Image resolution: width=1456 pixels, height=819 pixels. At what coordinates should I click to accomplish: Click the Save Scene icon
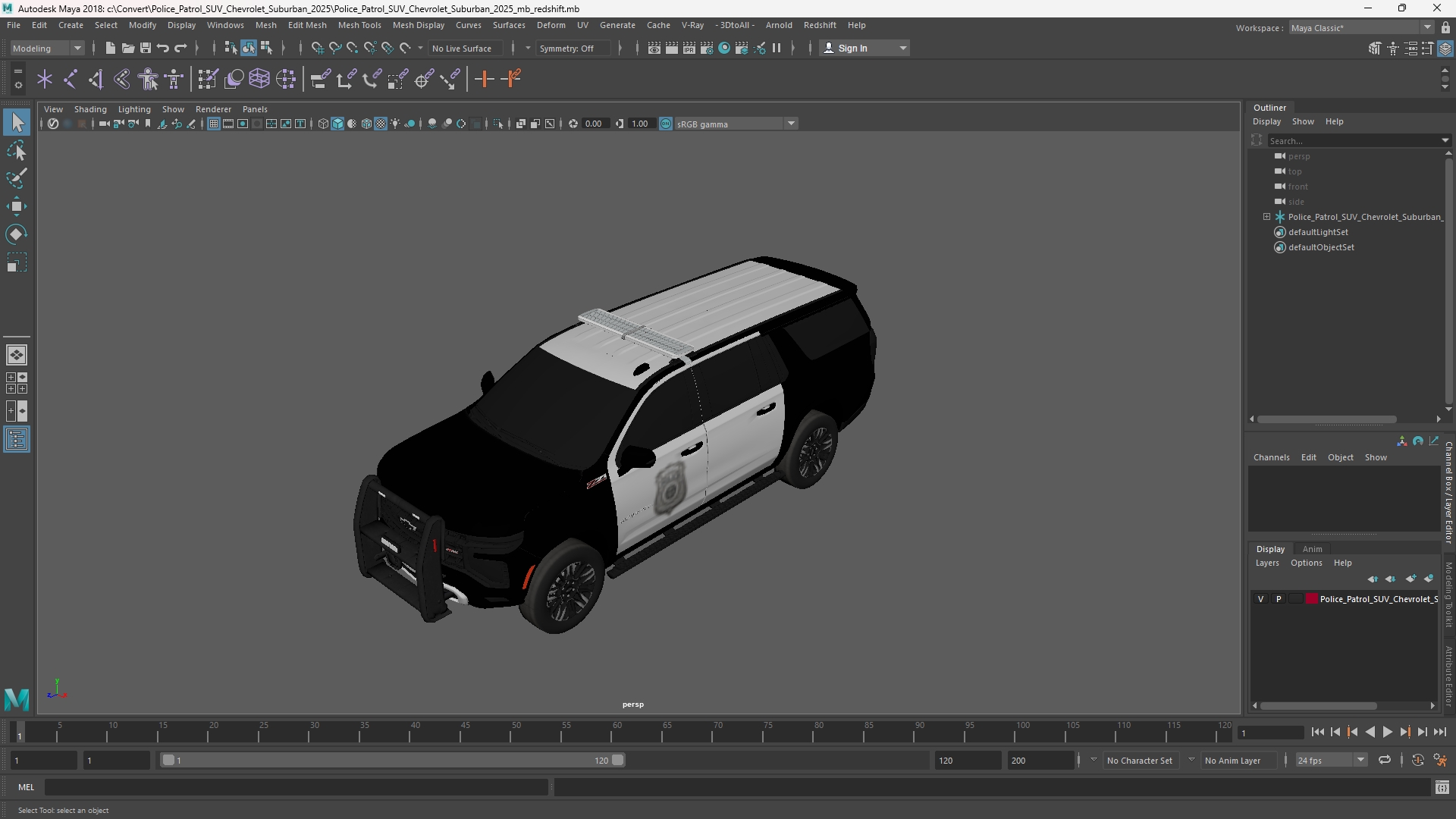tap(146, 48)
